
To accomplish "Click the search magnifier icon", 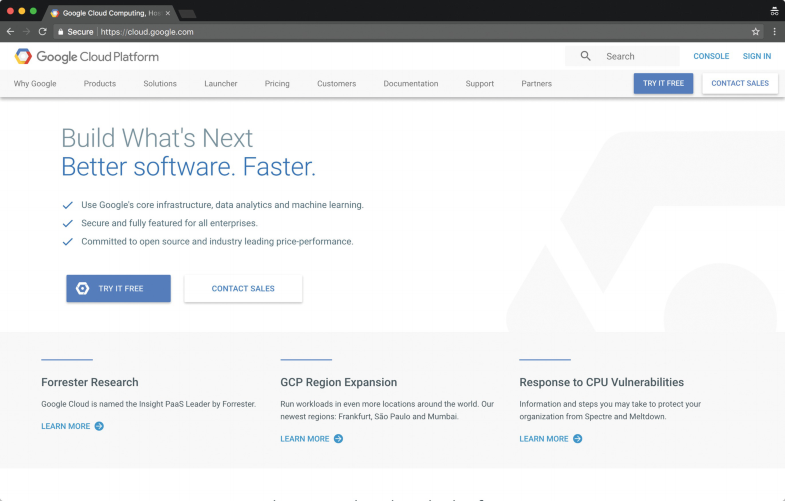I will [x=586, y=57].
